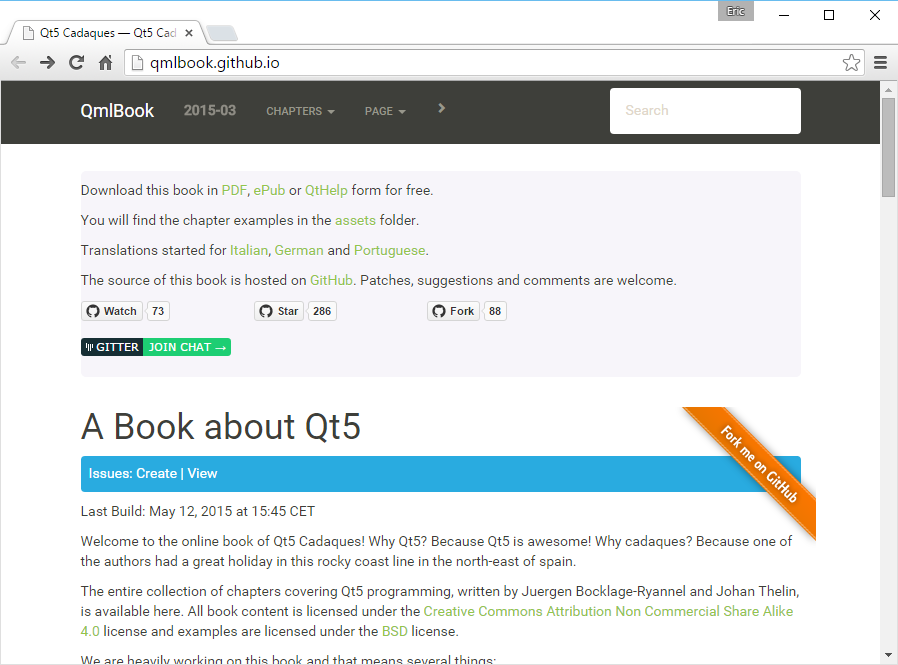The height and width of the screenshot is (665, 898).
Task: Open the German translation link
Action: [299, 250]
